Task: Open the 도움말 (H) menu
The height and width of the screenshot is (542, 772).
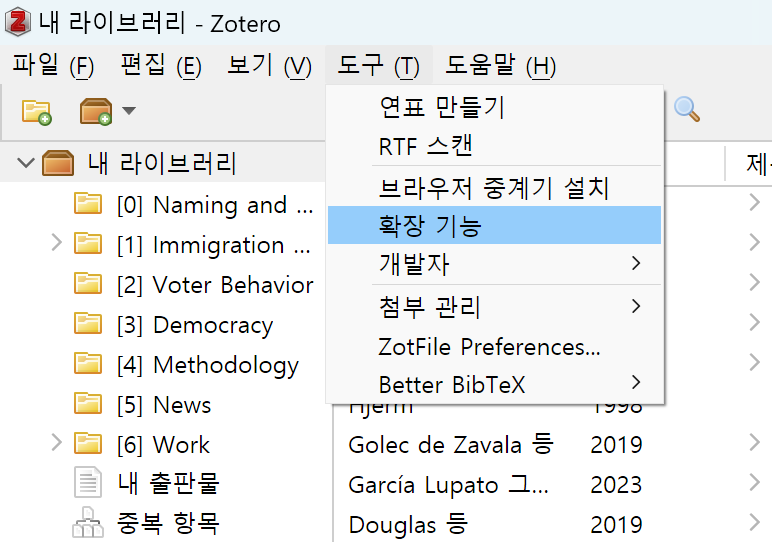Action: pyautogui.click(x=500, y=65)
